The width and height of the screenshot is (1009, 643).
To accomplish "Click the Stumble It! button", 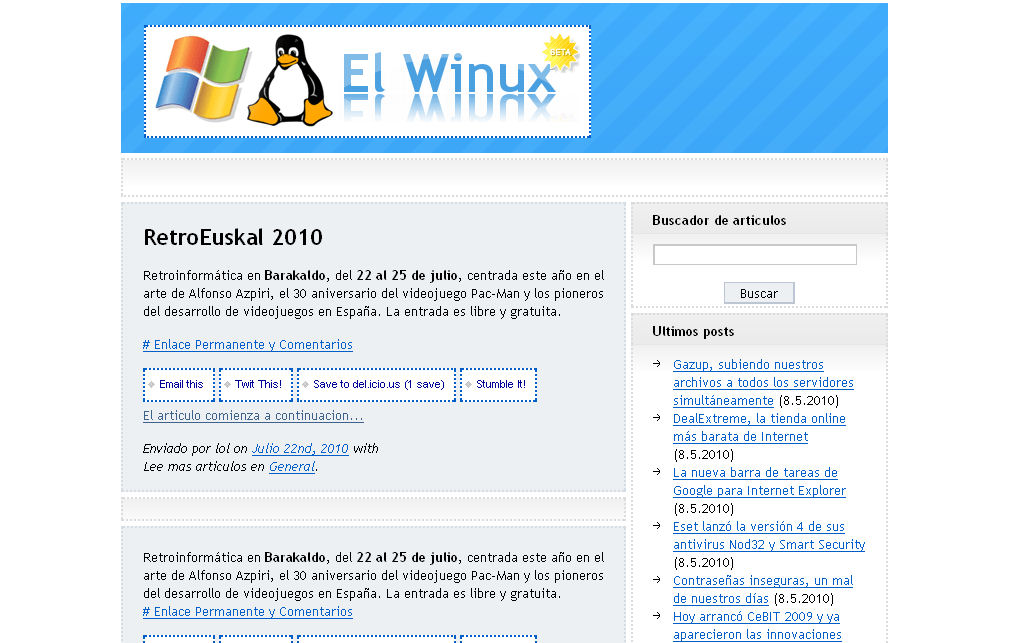I will (x=499, y=385).
